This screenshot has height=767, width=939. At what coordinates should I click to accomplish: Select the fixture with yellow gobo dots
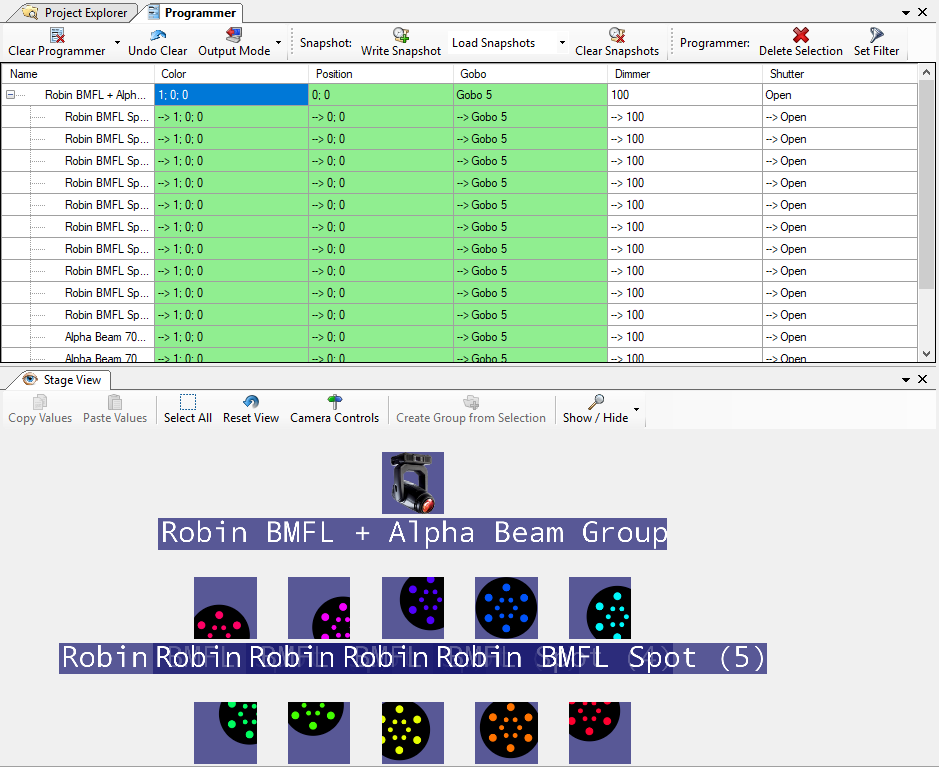(413, 733)
